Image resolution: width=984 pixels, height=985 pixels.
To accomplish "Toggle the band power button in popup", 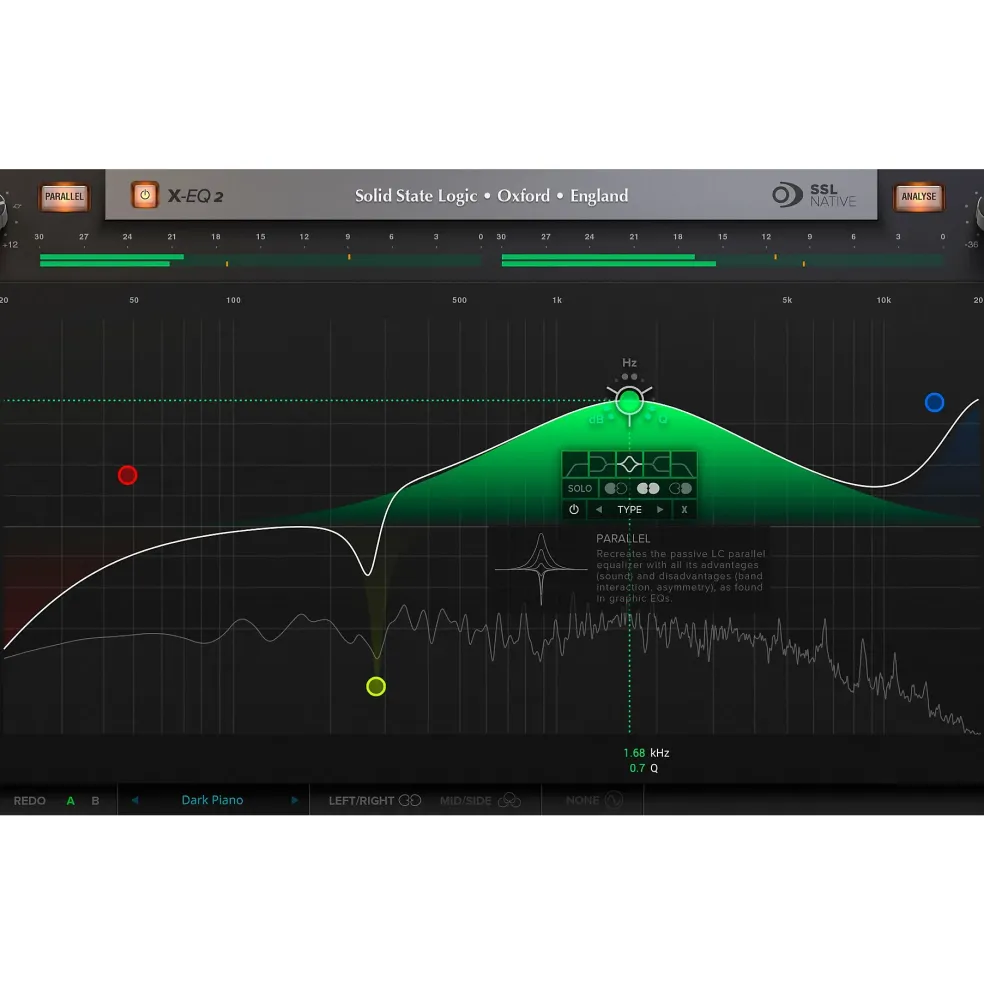I will point(574,509).
